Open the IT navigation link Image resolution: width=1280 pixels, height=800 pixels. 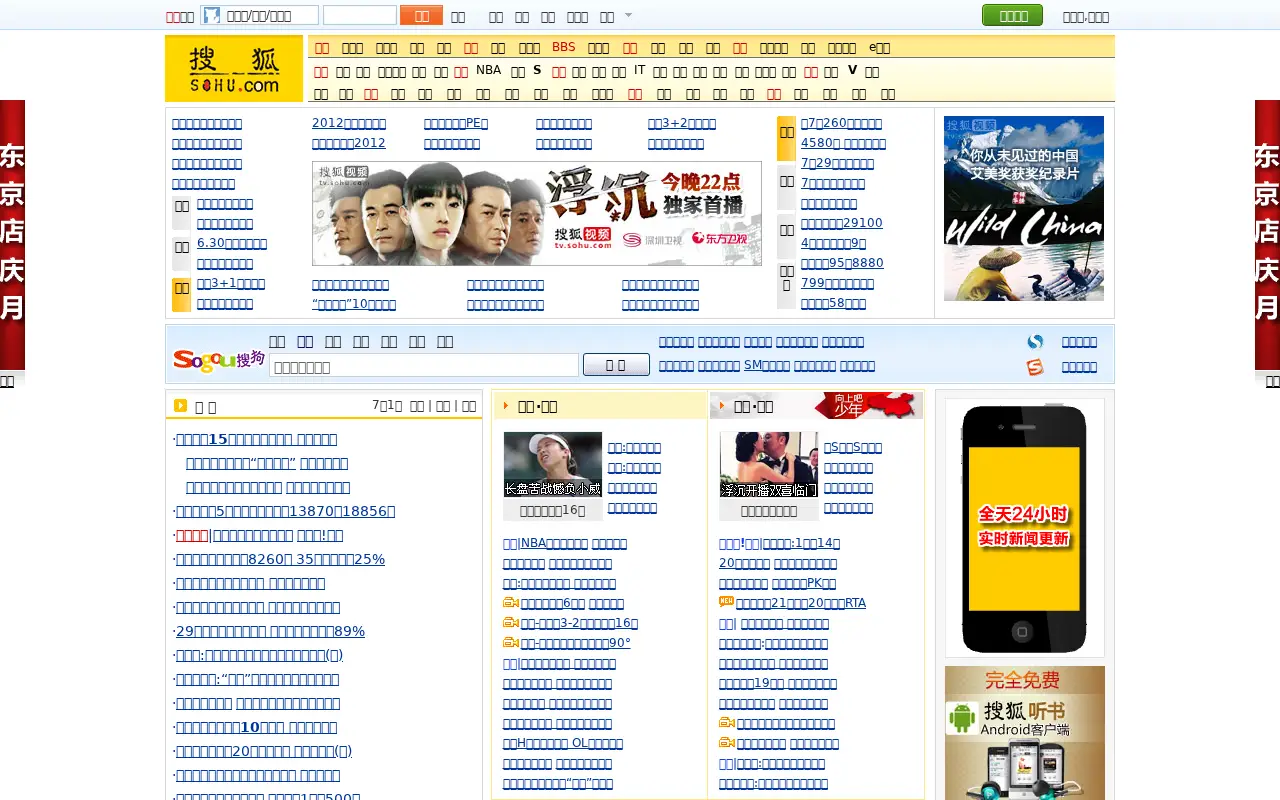coord(640,70)
